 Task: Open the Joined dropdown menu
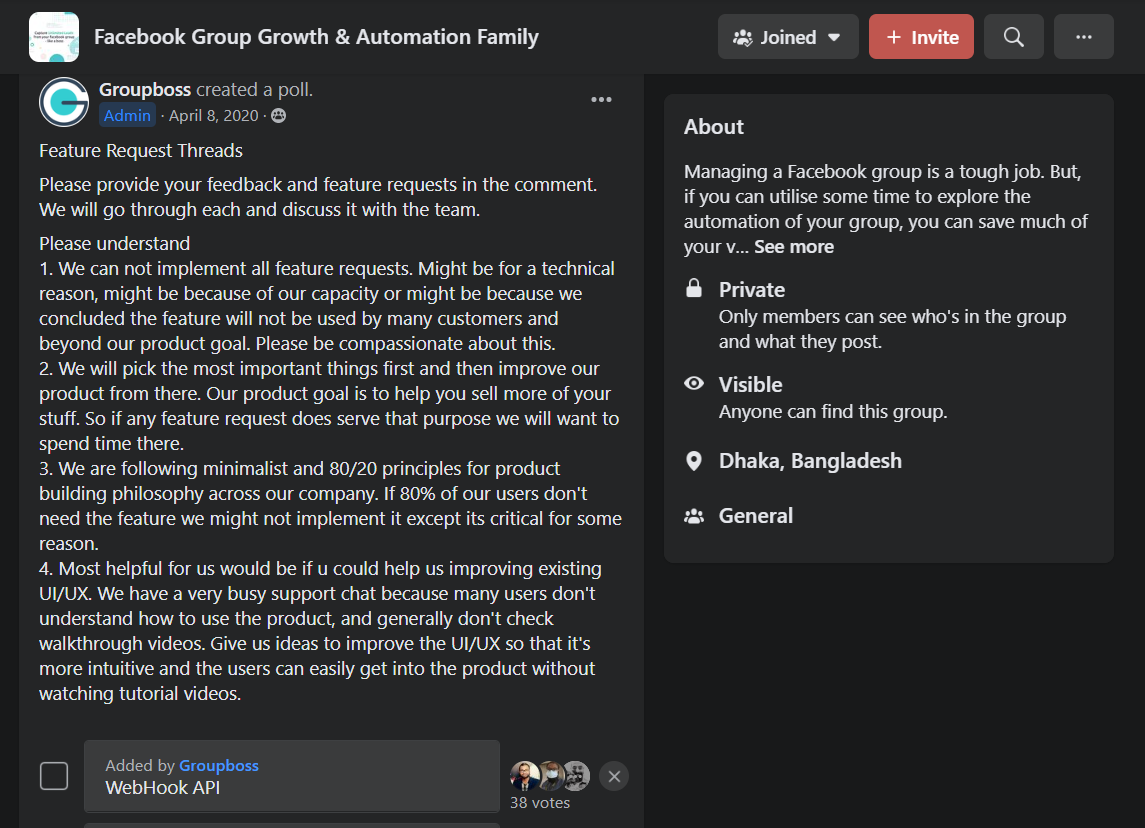(x=788, y=37)
